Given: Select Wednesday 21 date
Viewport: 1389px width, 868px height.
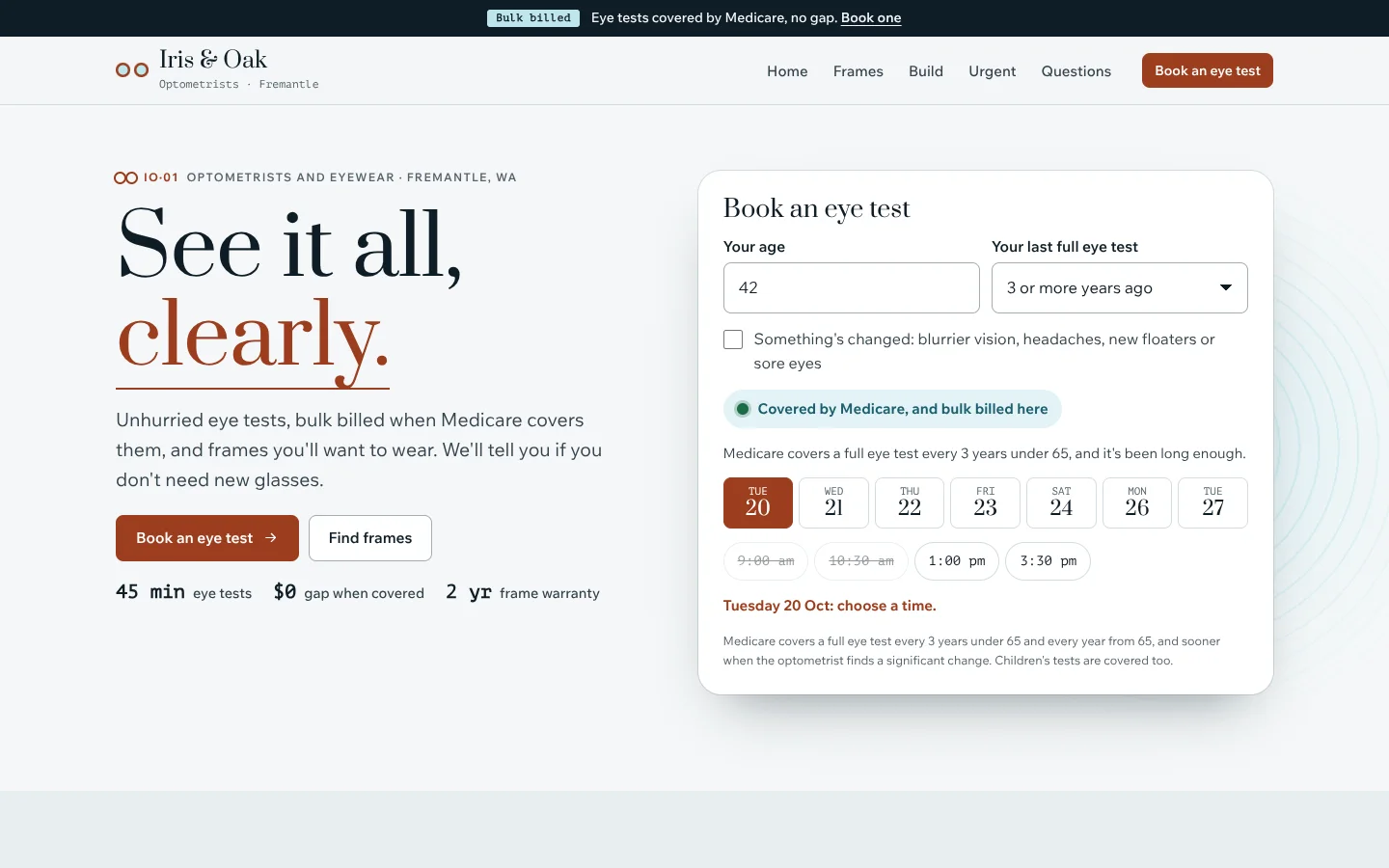Looking at the screenshot, I should (x=833, y=502).
